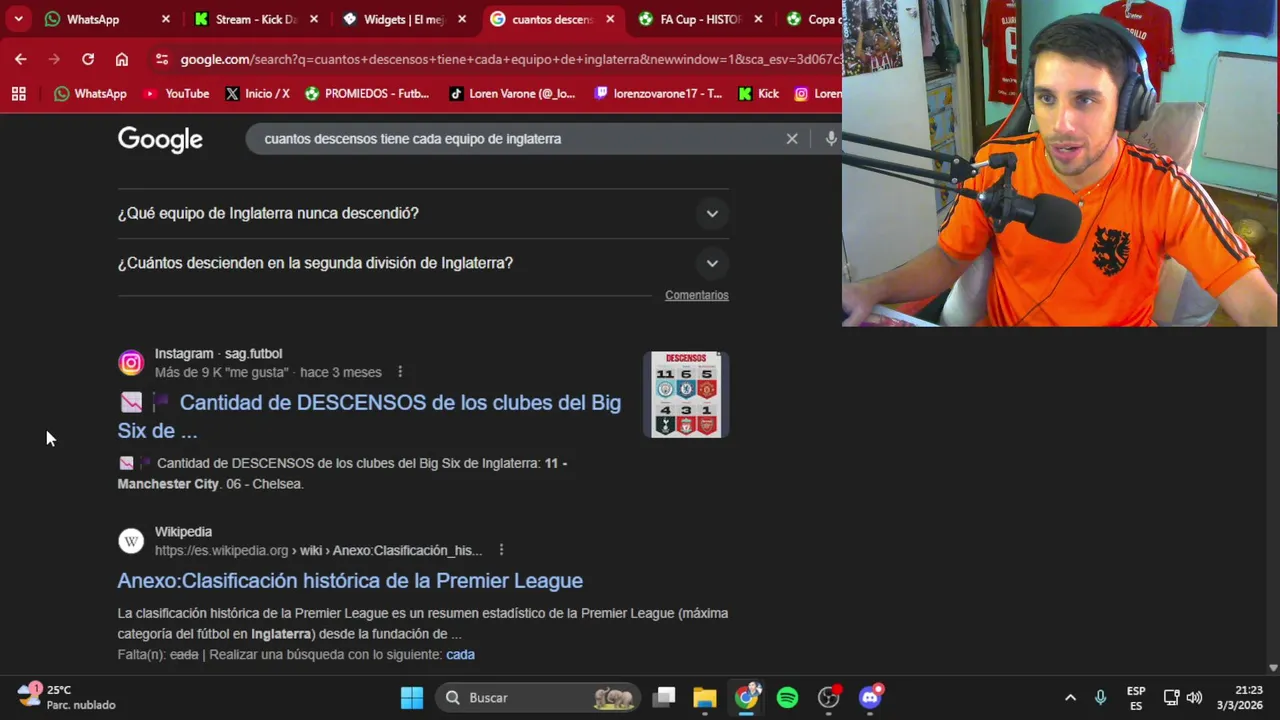Click page scrollbar down arrow
Screen dimensions: 1280x720
pos(1273,667)
